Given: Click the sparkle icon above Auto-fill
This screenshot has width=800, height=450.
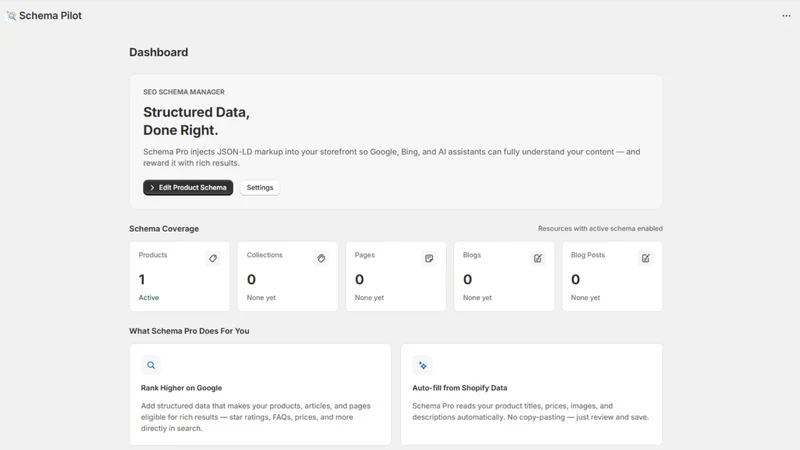Looking at the screenshot, I should click(x=422, y=365).
